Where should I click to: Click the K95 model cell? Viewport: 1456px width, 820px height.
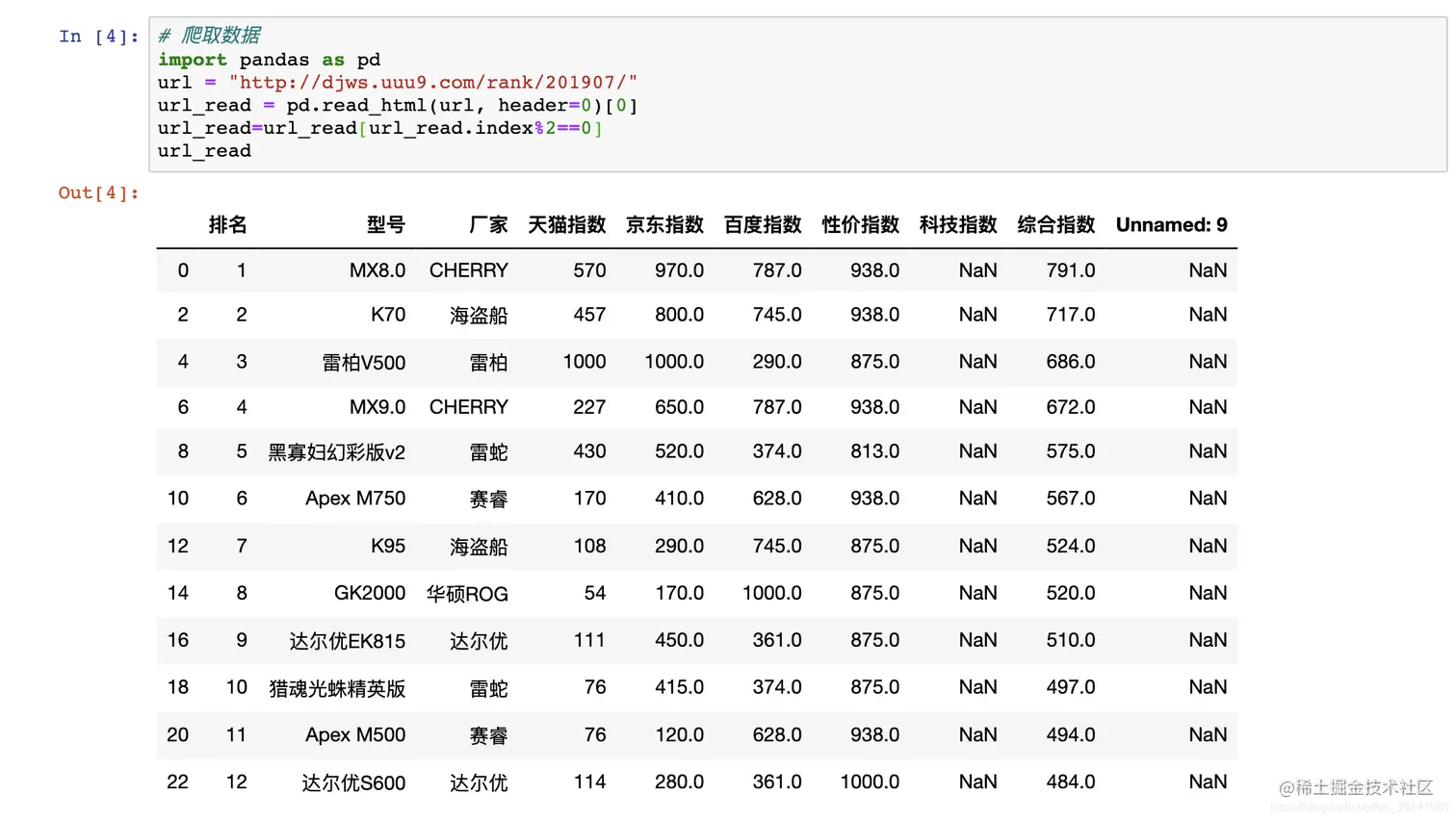[388, 546]
